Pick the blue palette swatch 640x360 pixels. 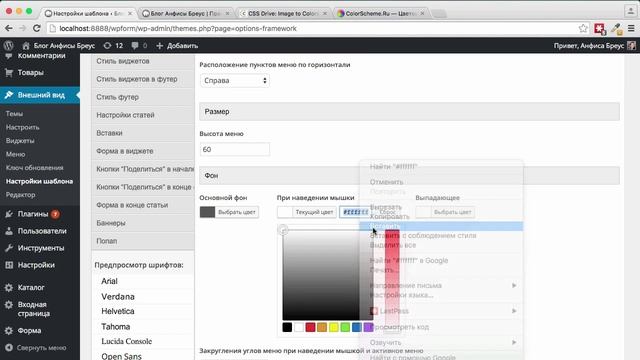357,327
